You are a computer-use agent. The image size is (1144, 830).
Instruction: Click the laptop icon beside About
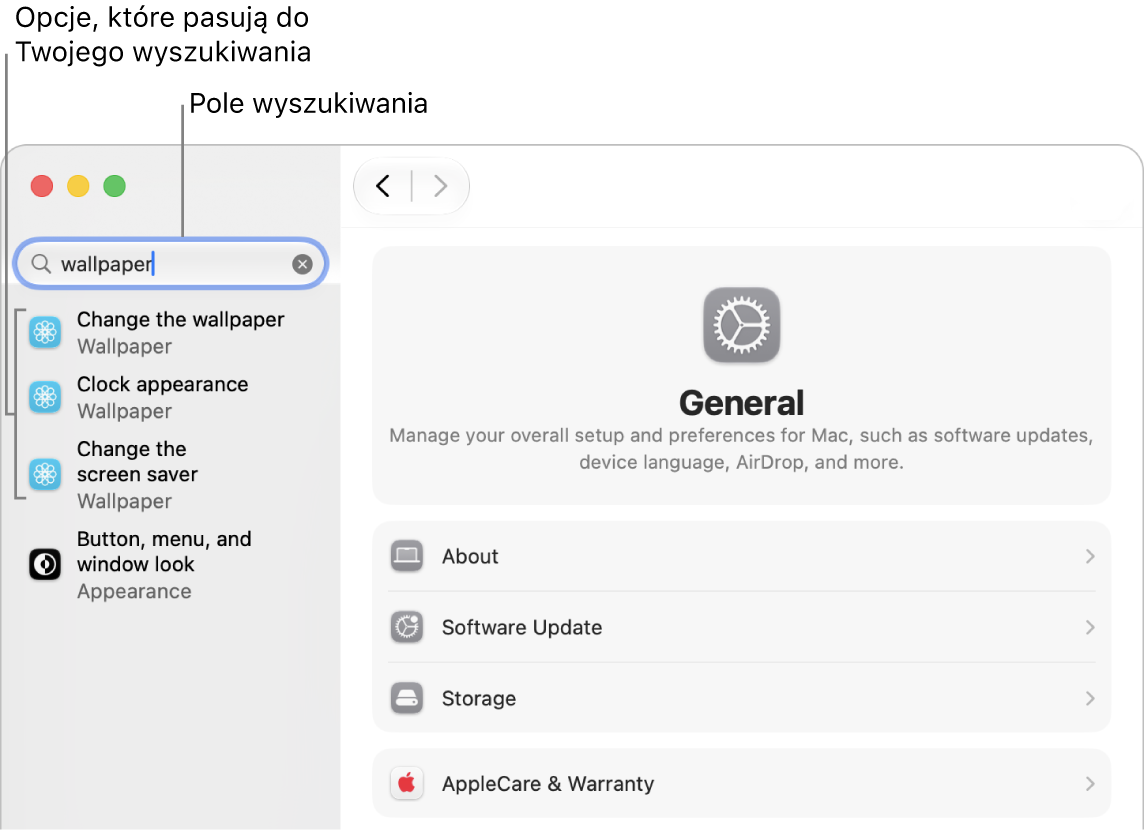coord(406,556)
